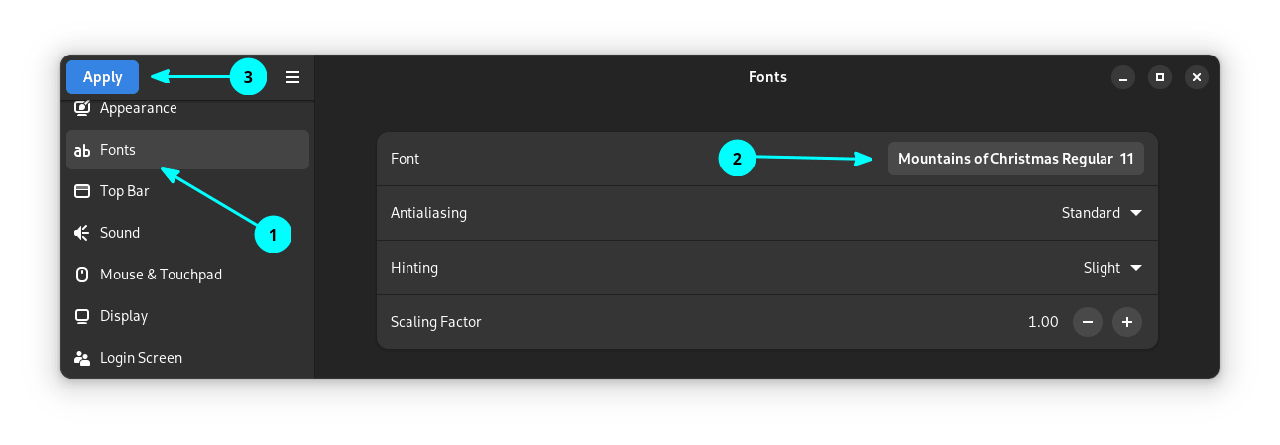Maximize the Fonts window
Screen dimensions: 1280x445
(1160, 77)
